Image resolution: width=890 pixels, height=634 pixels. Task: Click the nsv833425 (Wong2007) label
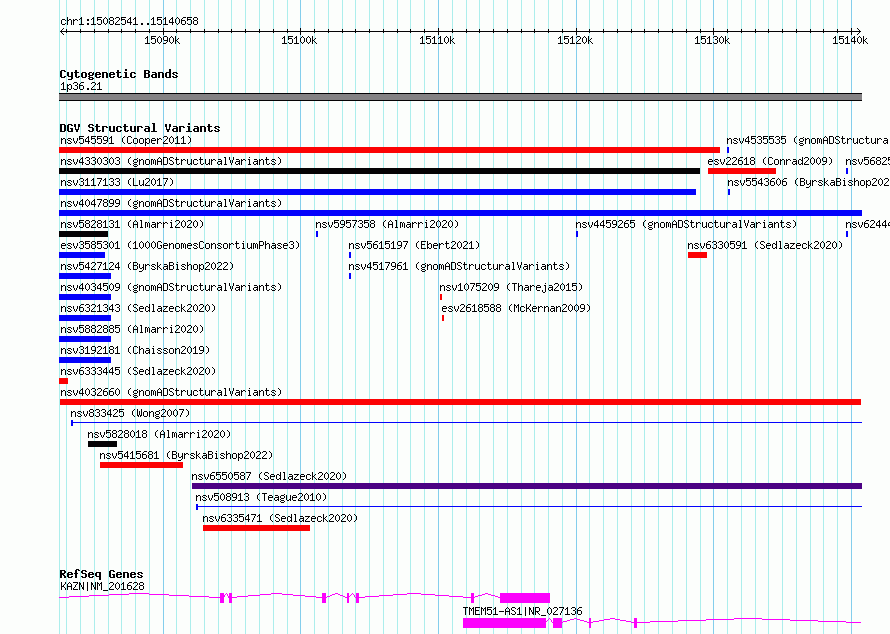(130, 413)
